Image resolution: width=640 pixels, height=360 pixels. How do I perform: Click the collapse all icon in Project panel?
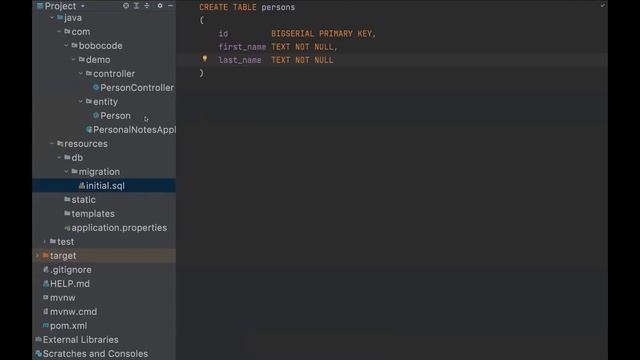pos(147,6)
